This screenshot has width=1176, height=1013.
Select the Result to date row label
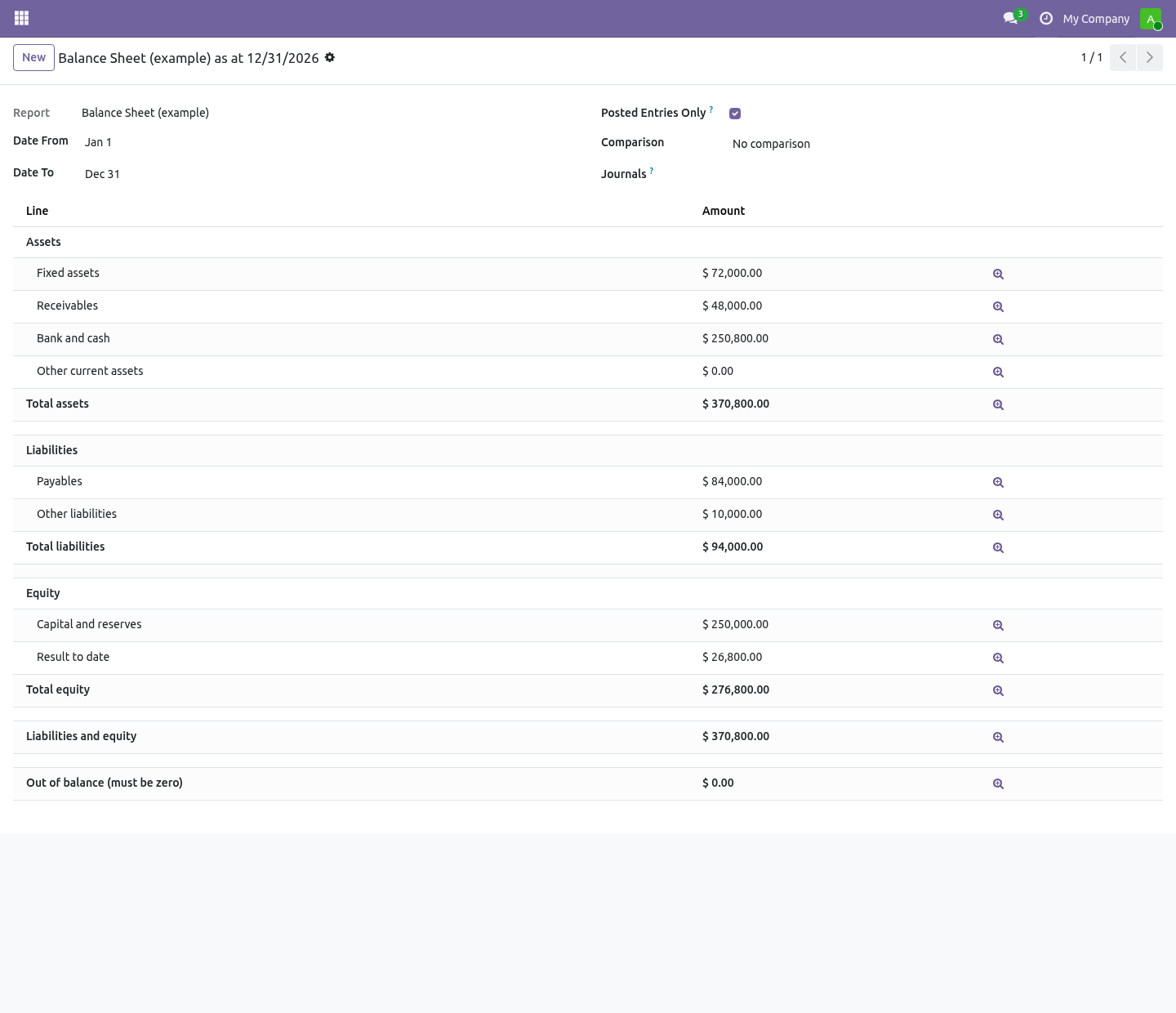pos(73,657)
